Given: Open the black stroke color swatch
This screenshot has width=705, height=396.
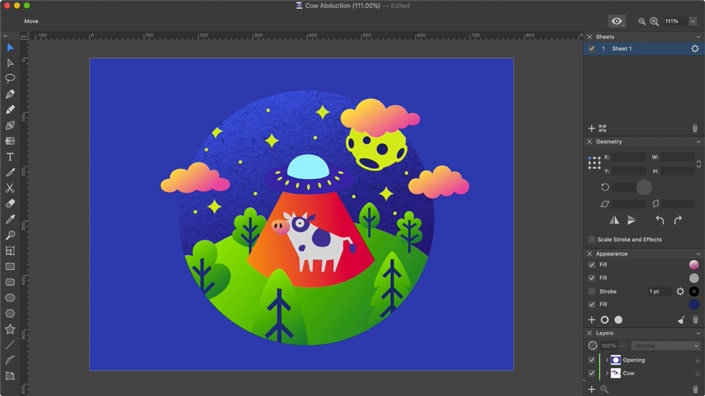Looking at the screenshot, I should tap(694, 291).
